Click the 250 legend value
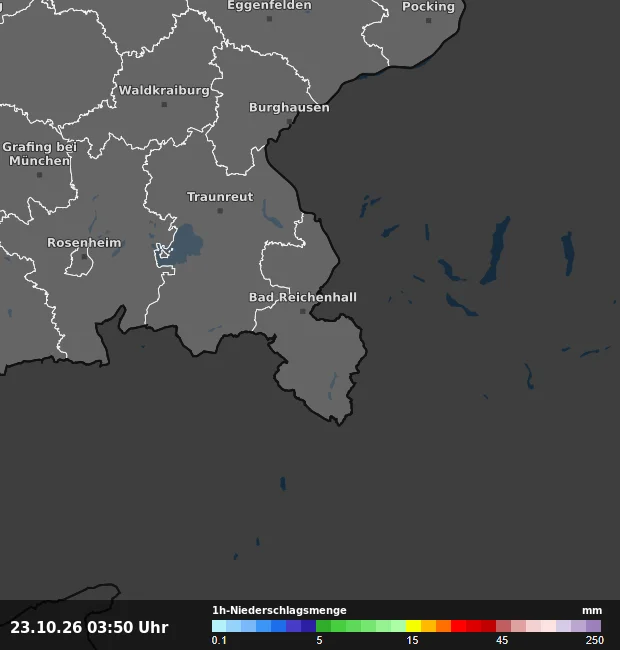 594,640
